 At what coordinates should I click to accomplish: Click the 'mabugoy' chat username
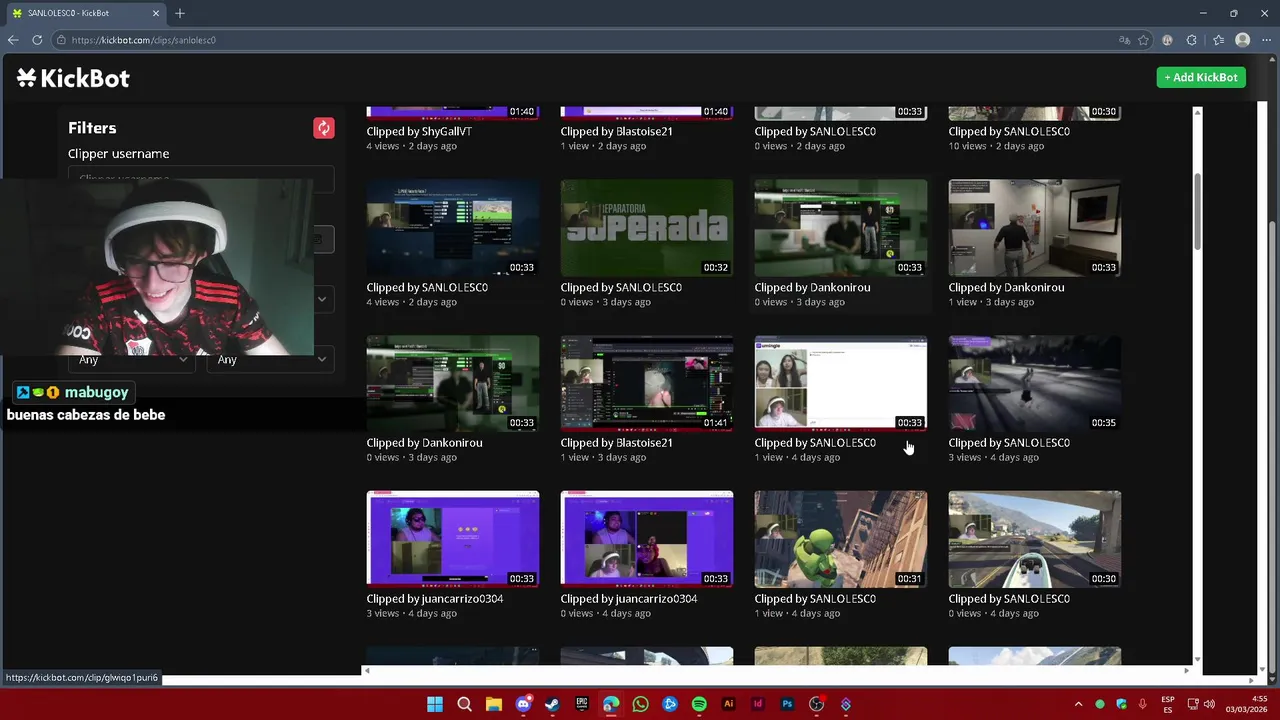[x=96, y=392]
